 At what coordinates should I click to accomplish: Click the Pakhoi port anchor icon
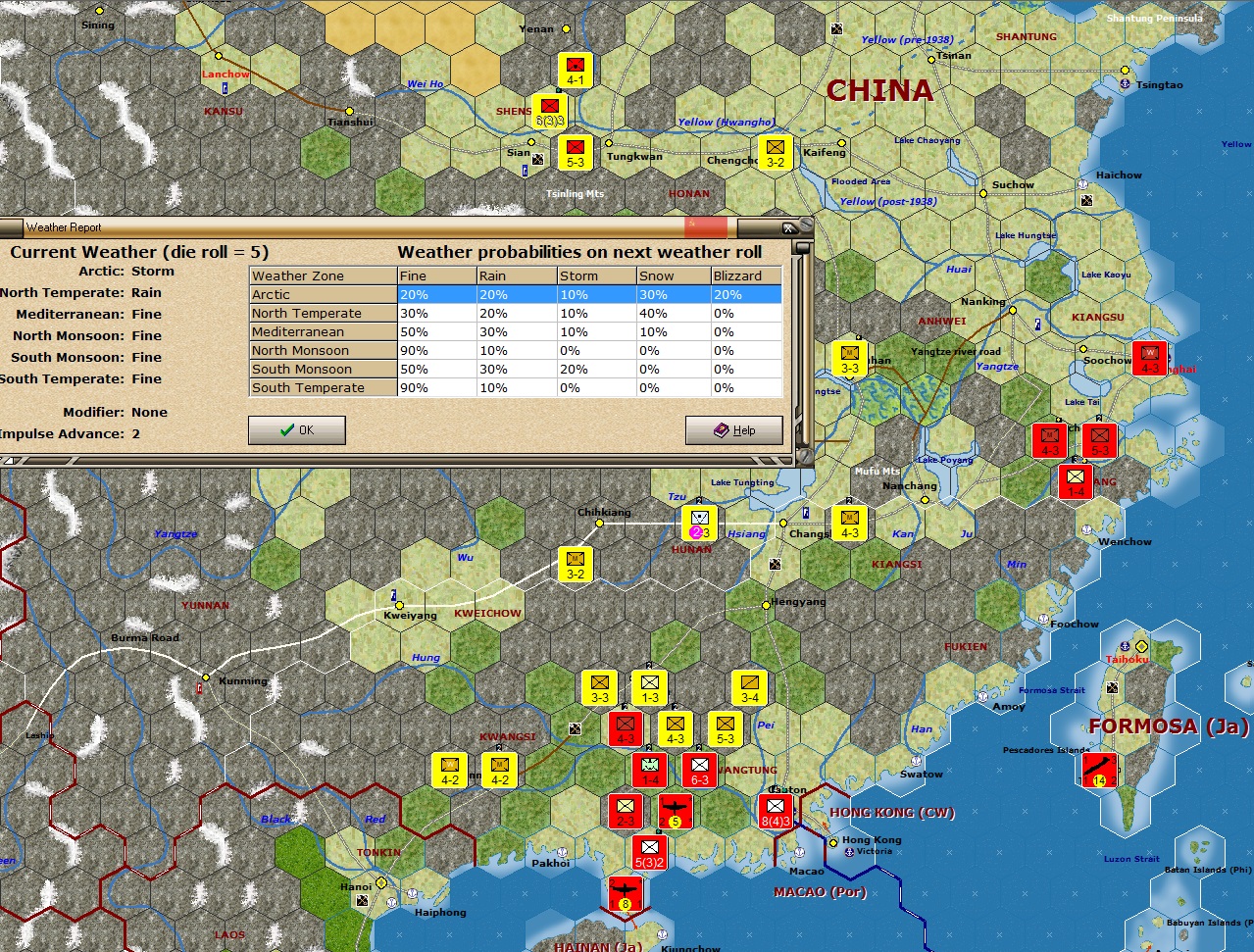click(x=560, y=850)
